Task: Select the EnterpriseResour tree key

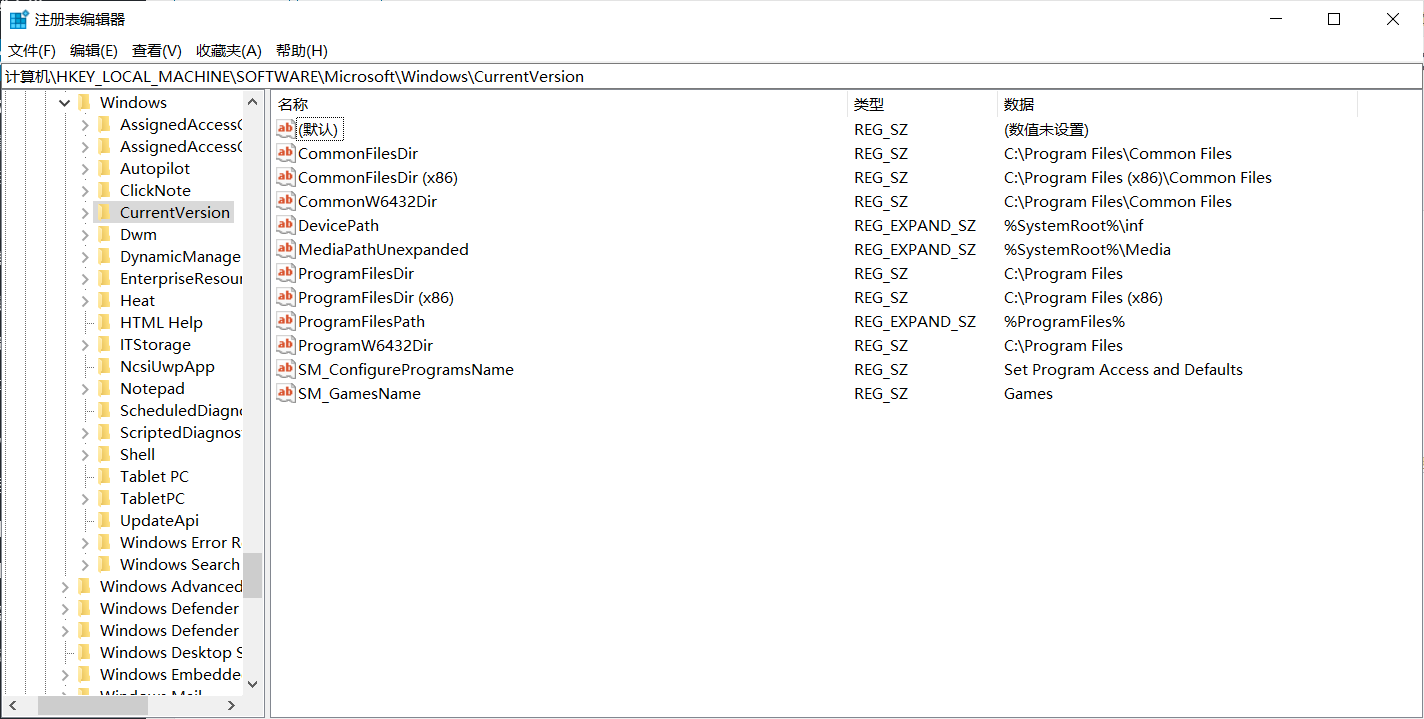Action: (x=180, y=278)
